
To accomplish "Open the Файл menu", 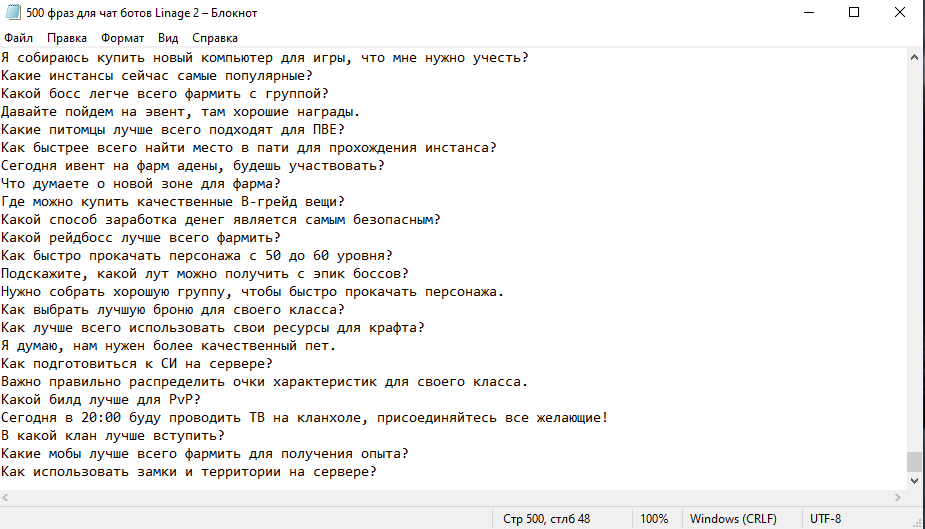I will (x=18, y=38).
